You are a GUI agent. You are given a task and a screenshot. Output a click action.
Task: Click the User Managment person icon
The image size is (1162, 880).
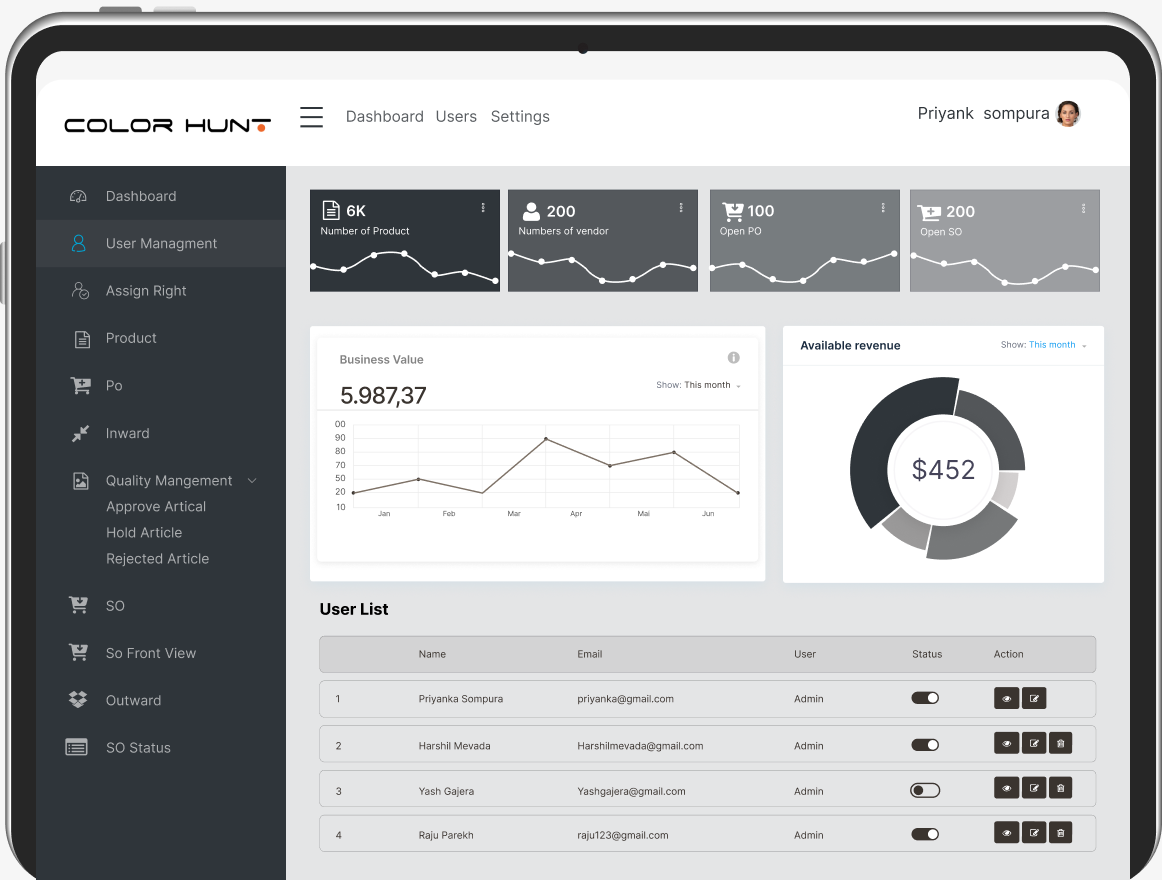79,243
